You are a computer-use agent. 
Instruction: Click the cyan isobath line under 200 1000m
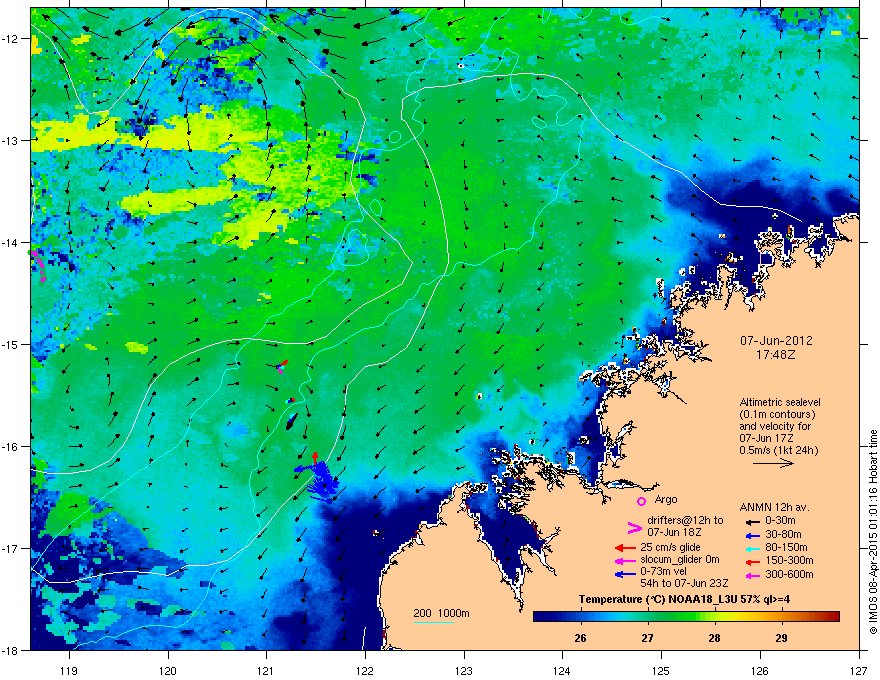434,622
